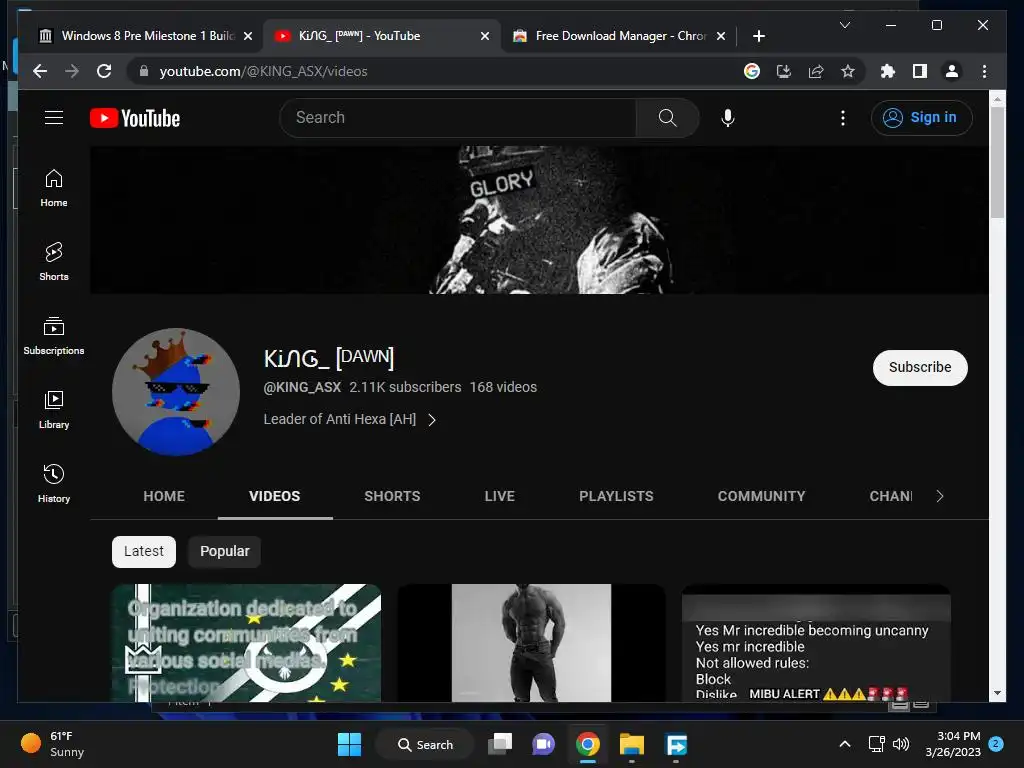Expand the Leader of Anti Hexa description

tap(349, 419)
